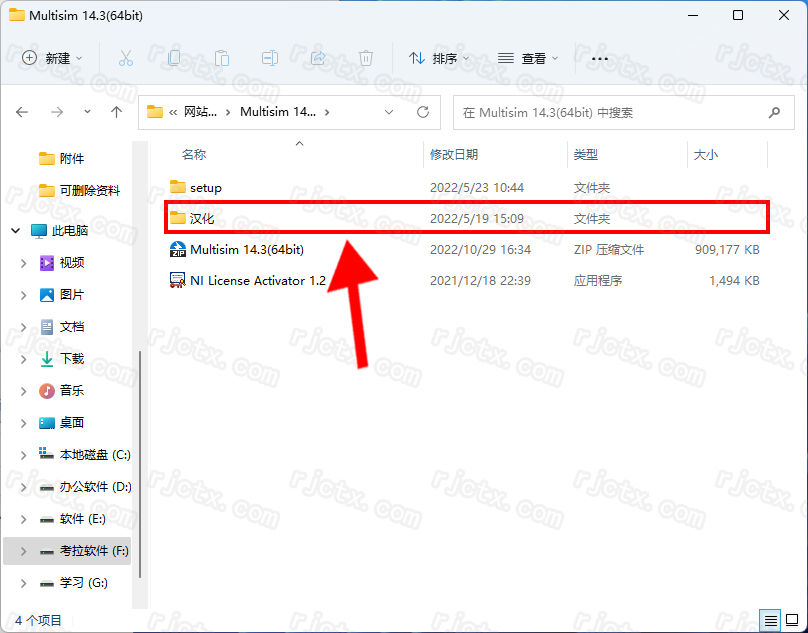Click the Share icon in toolbar
808x633 pixels.
[318, 58]
